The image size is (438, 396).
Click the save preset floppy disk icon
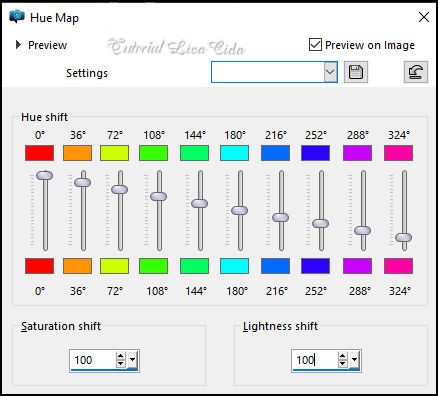coord(356,72)
